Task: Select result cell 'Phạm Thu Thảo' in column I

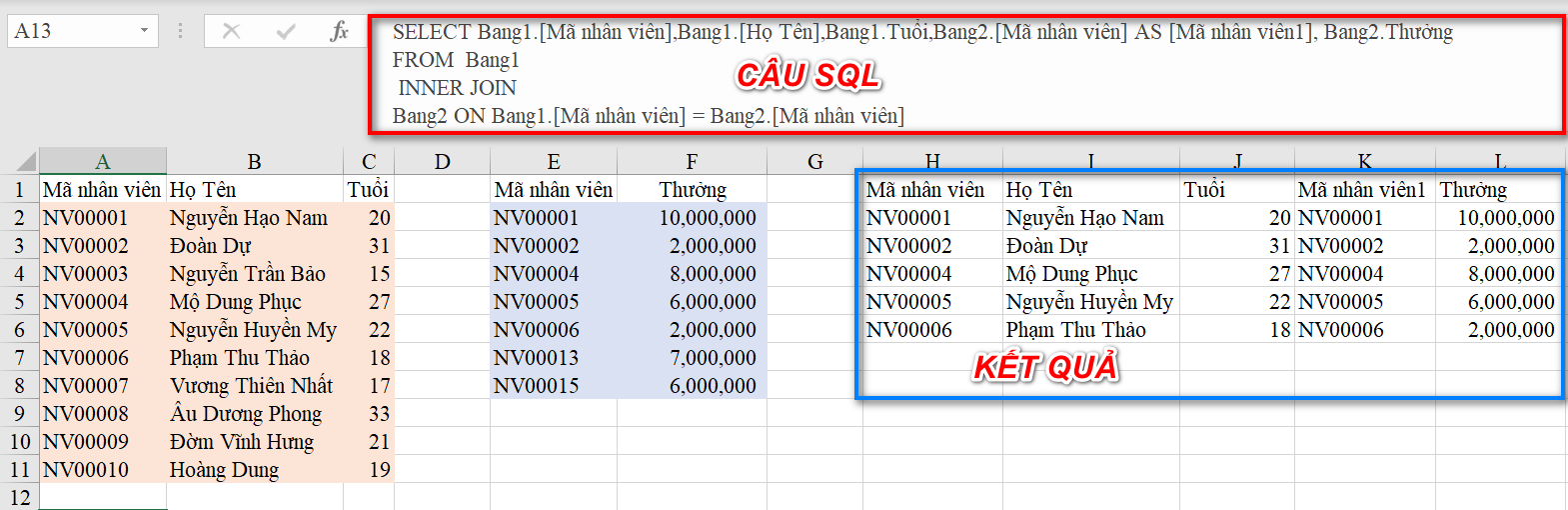Action: (1091, 330)
